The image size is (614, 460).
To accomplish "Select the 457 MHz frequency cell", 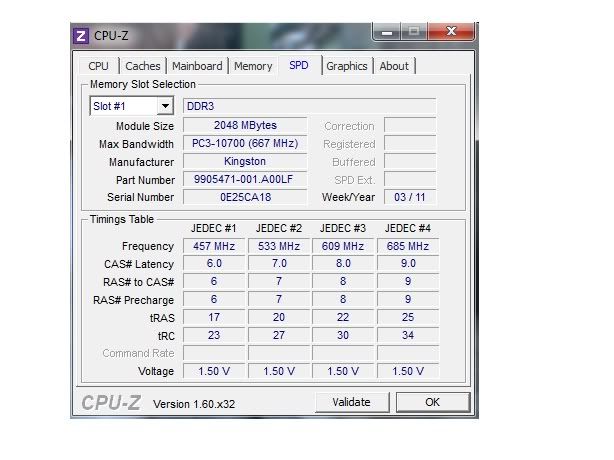I will (214, 246).
